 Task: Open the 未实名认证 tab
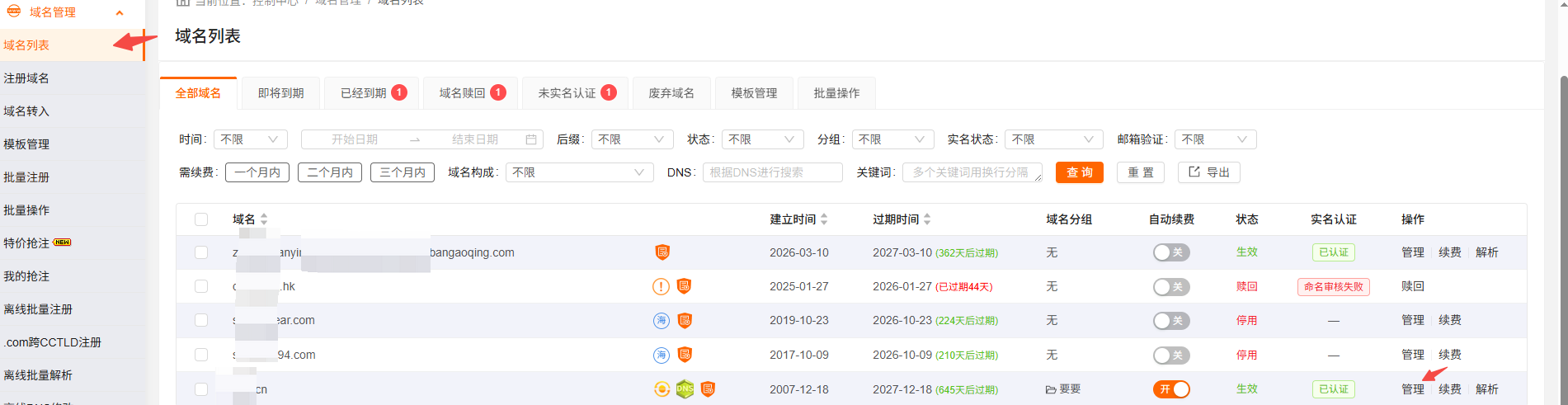(x=576, y=93)
